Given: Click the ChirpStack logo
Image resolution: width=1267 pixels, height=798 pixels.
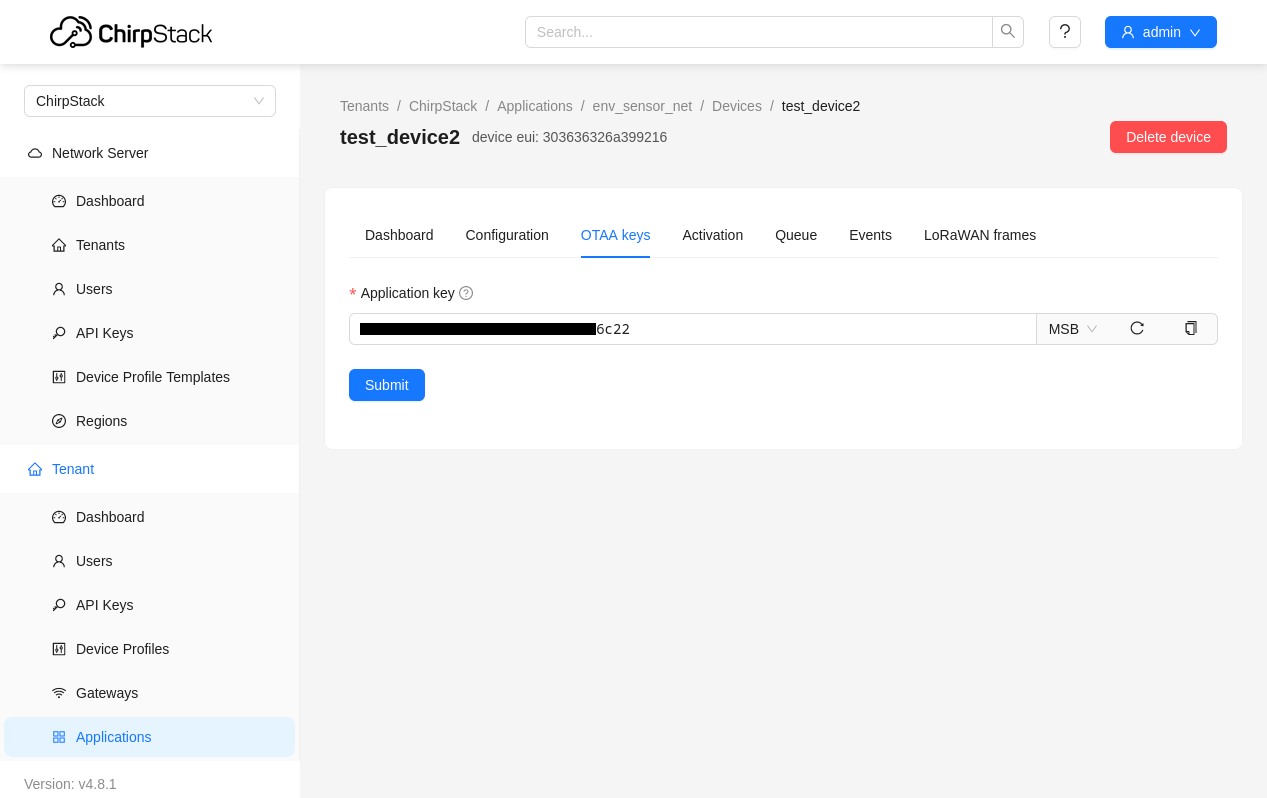Looking at the screenshot, I should click(131, 32).
